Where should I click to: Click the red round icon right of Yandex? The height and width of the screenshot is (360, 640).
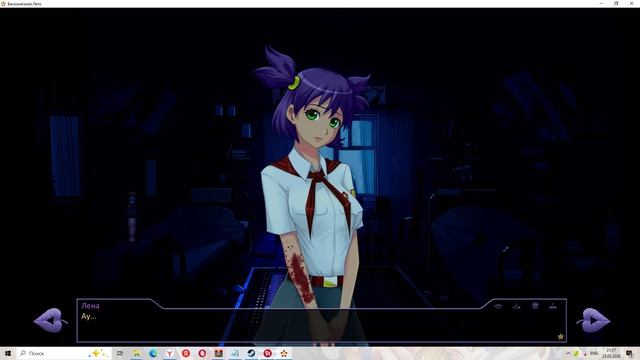[186, 353]
